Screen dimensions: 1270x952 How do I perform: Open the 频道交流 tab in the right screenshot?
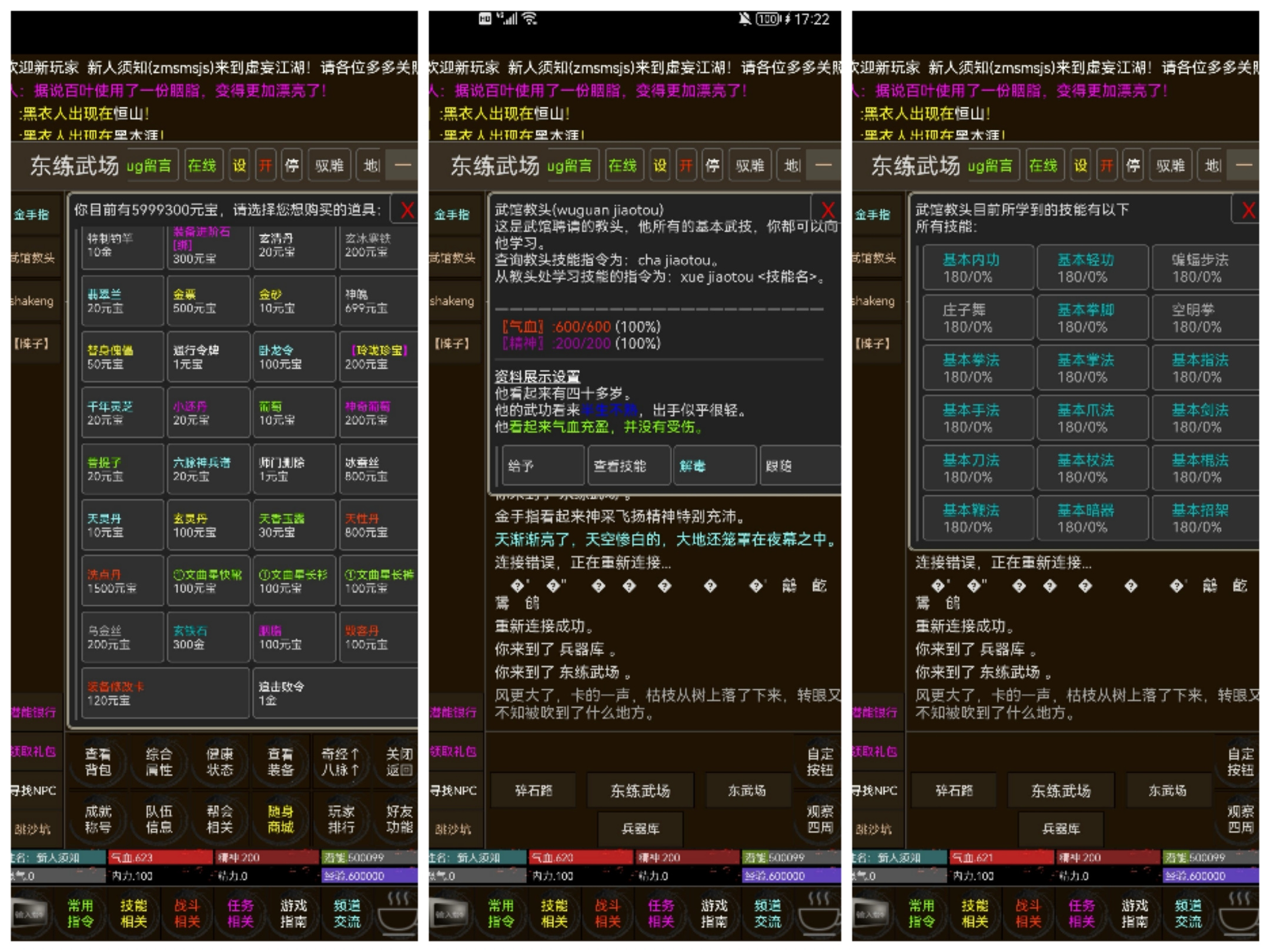click(x=1188, y=913)
